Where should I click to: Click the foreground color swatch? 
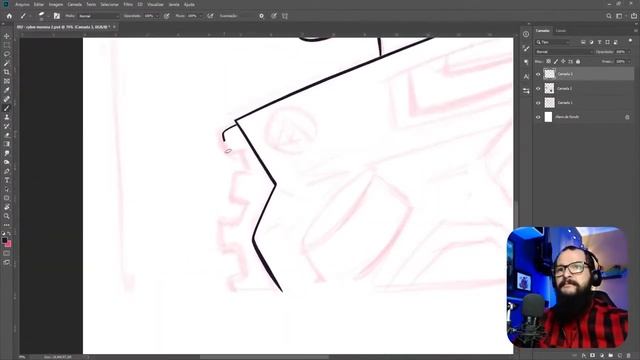[4, 241]
